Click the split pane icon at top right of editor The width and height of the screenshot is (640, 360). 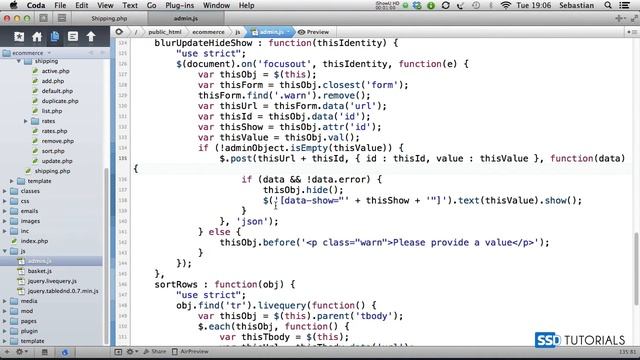[x=633, y=31]
